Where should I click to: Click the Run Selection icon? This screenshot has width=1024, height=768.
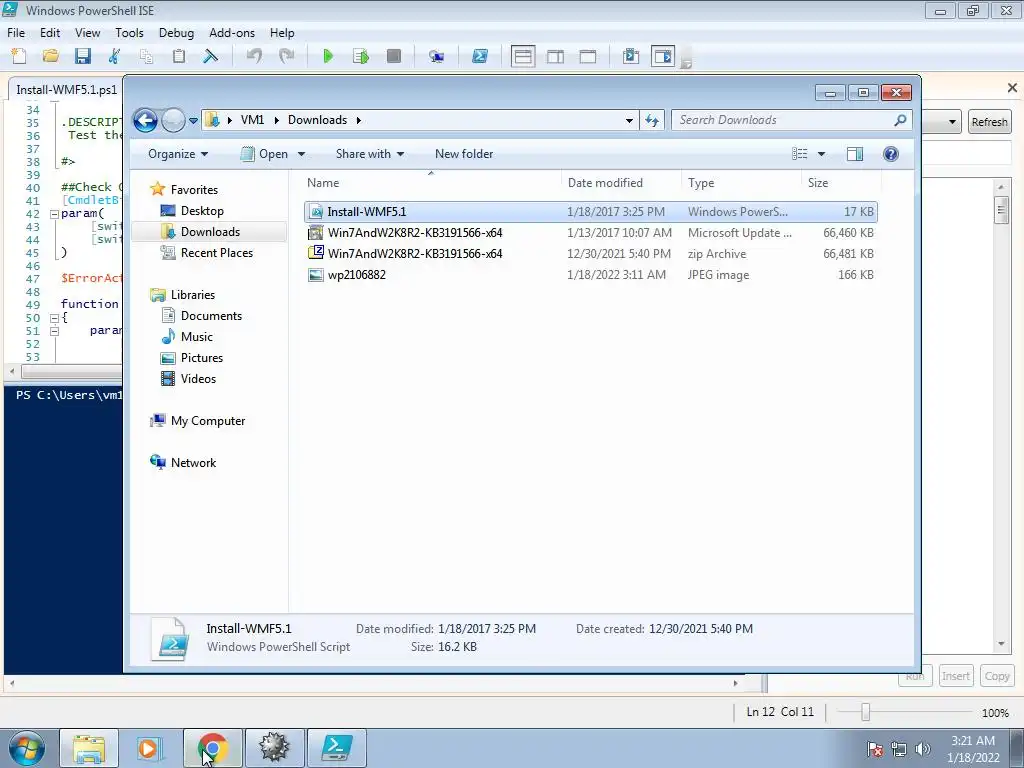360,56
